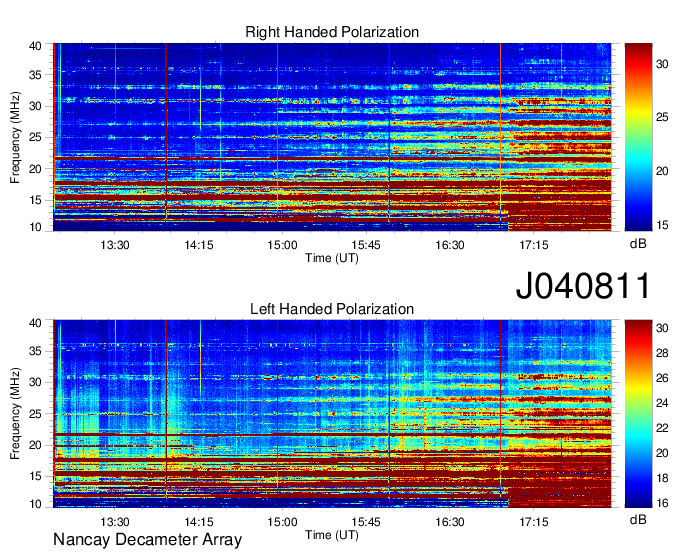Click the 40 frequency tick on upper plot

(36, 46)
